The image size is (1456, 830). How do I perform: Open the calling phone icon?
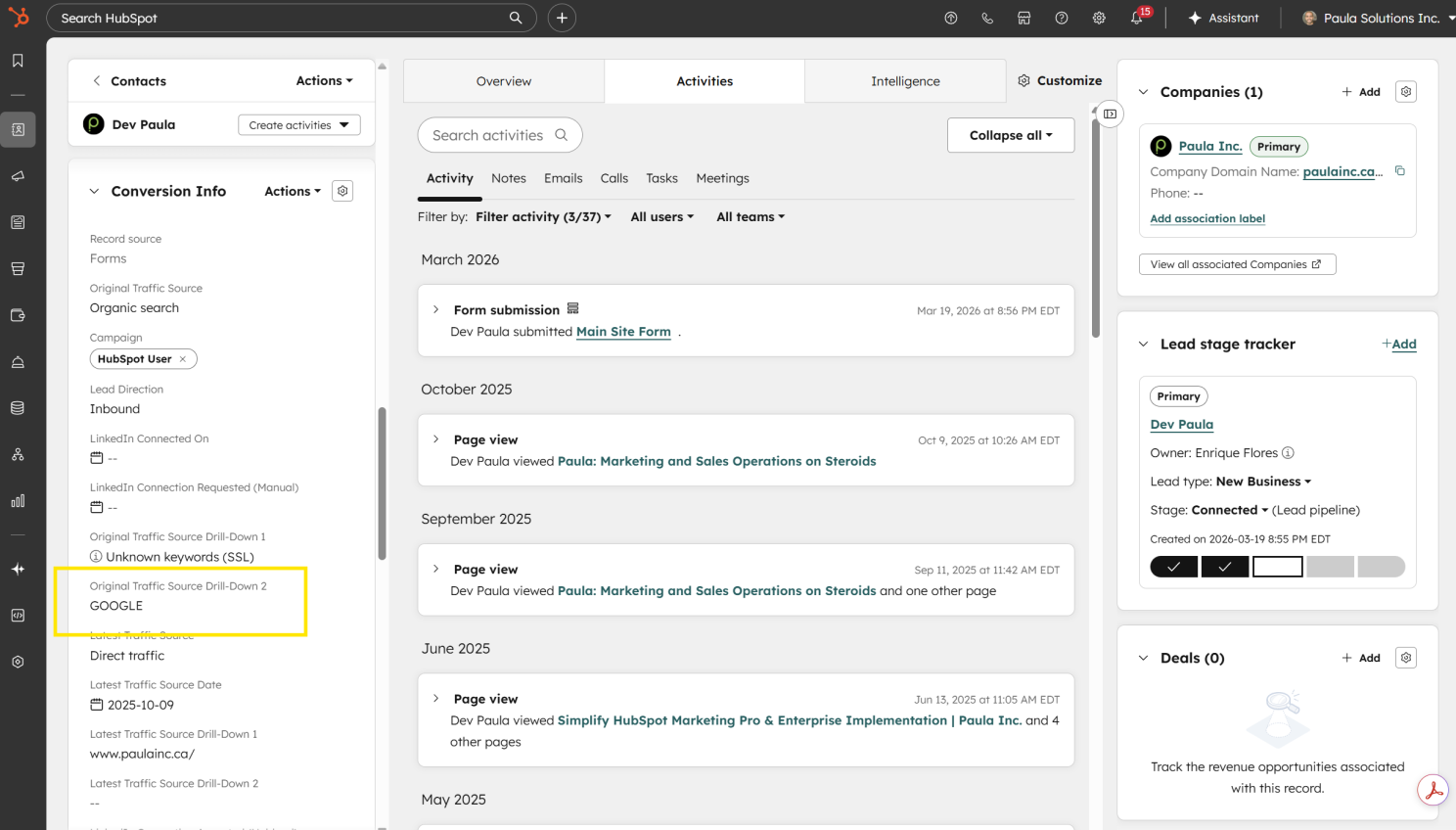(x=987, y=18)
